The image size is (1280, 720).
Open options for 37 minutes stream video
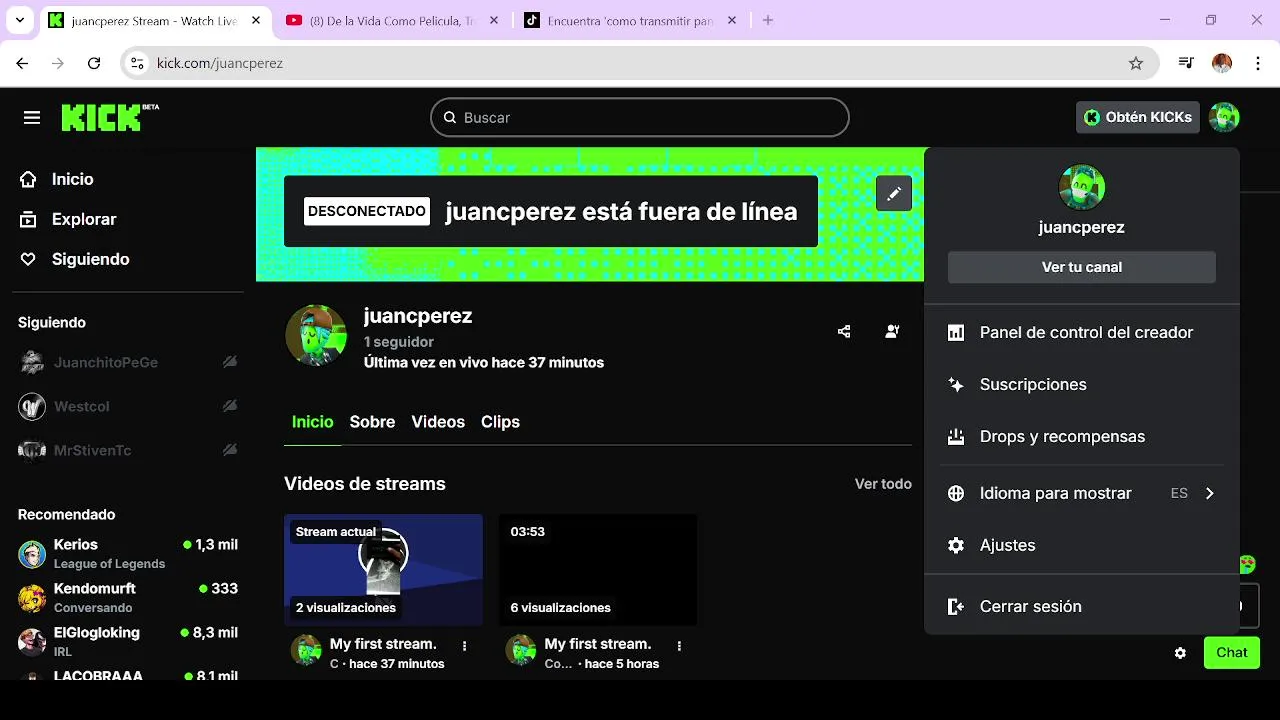click(x=464, y=646)
